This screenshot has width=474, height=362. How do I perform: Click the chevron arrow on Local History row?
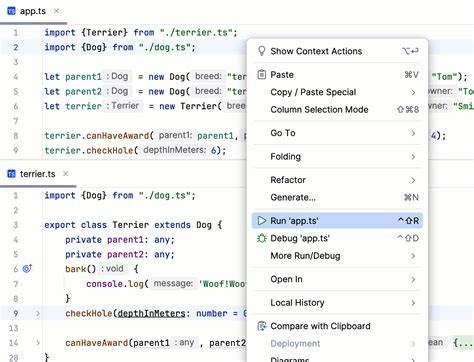pyautogui.click(x=413, y=303)
